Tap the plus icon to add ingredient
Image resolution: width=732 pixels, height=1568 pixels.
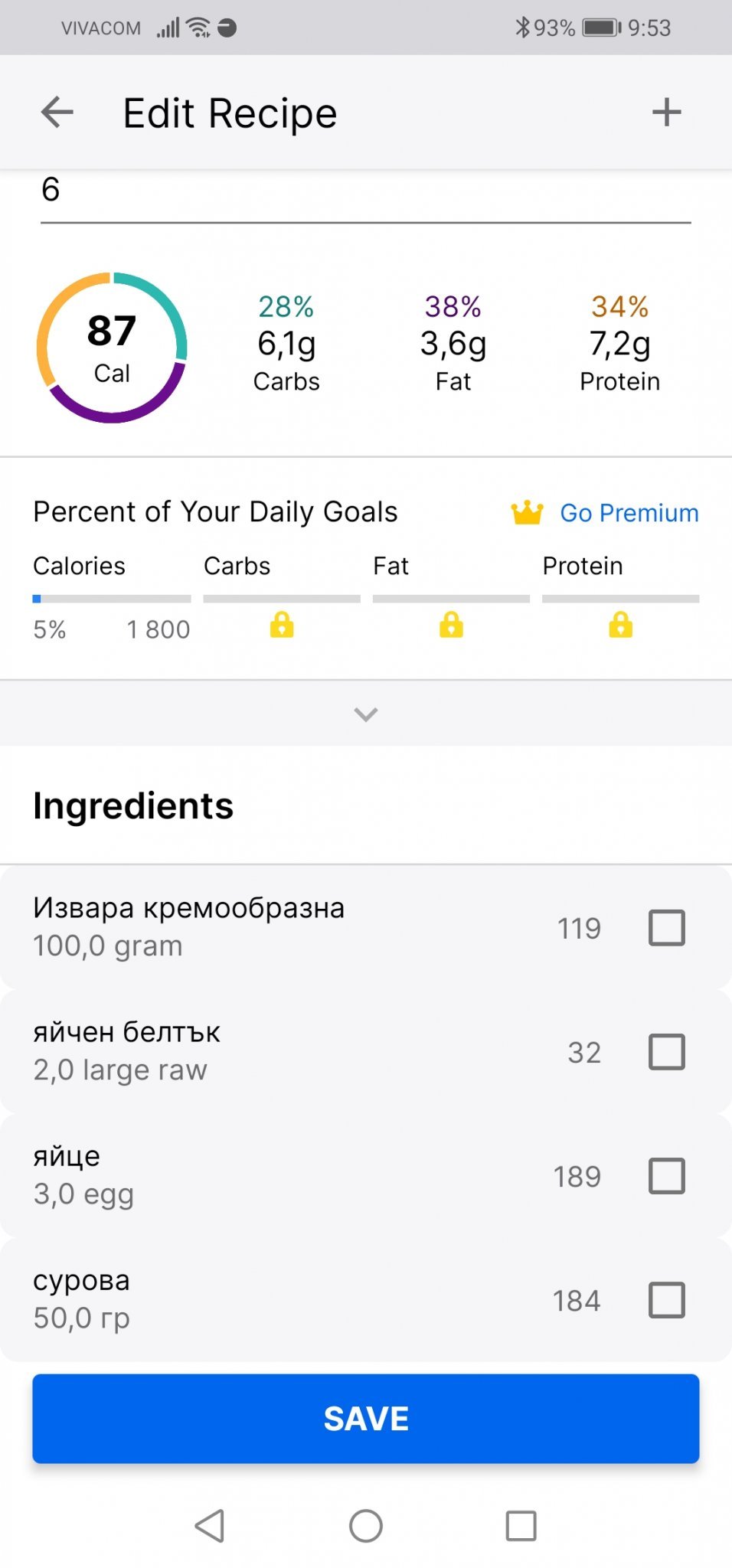click(666, 113)
